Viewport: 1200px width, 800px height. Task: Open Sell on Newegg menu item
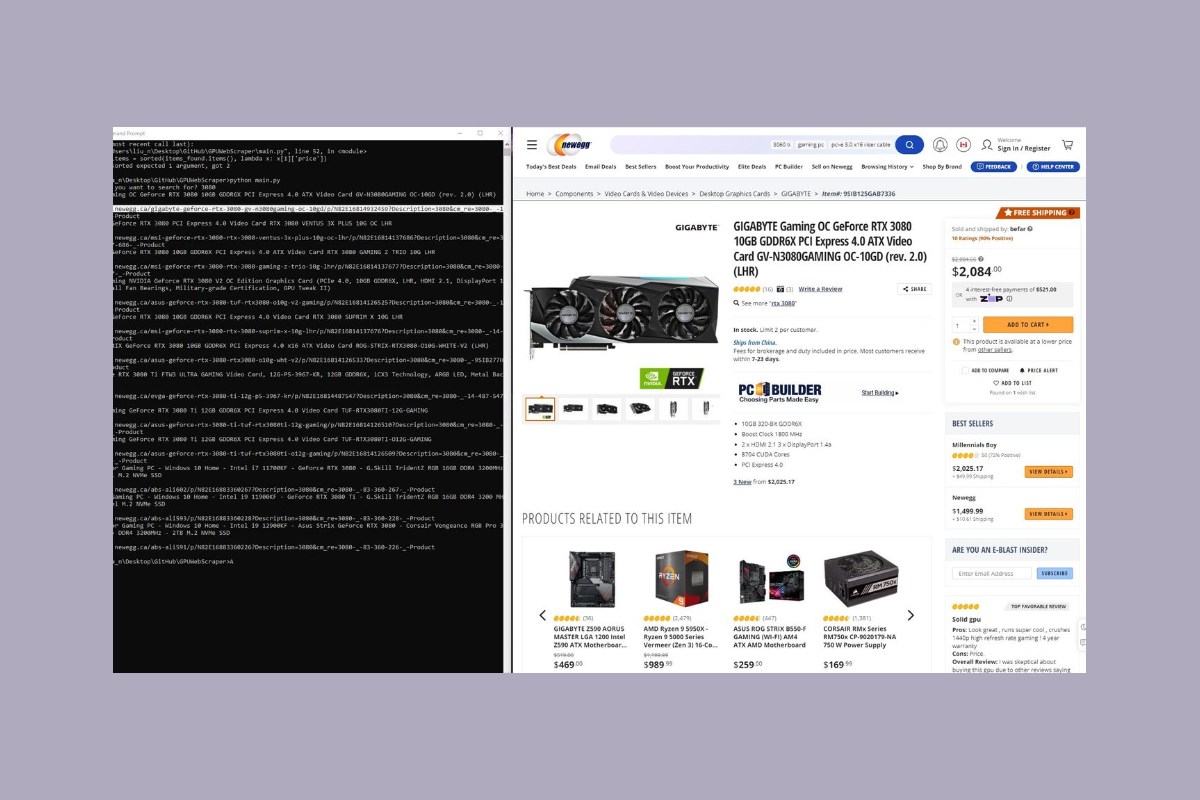click(x=831, y=167)
